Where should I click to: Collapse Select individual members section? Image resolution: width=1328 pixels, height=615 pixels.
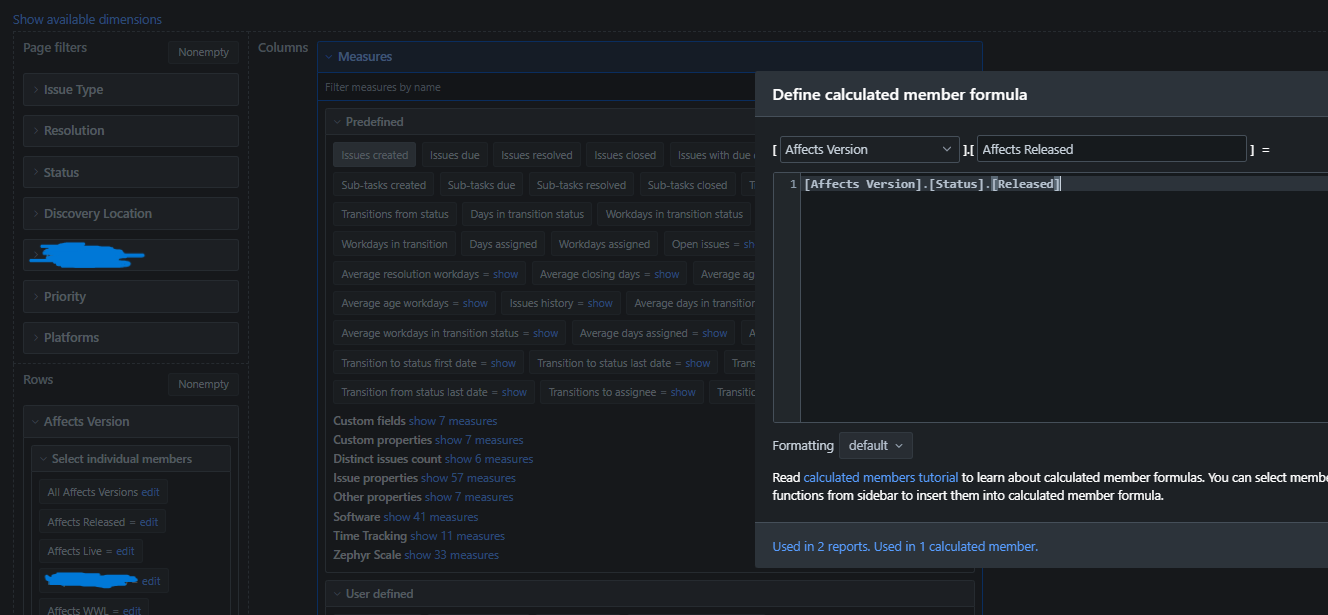point(43,459)
